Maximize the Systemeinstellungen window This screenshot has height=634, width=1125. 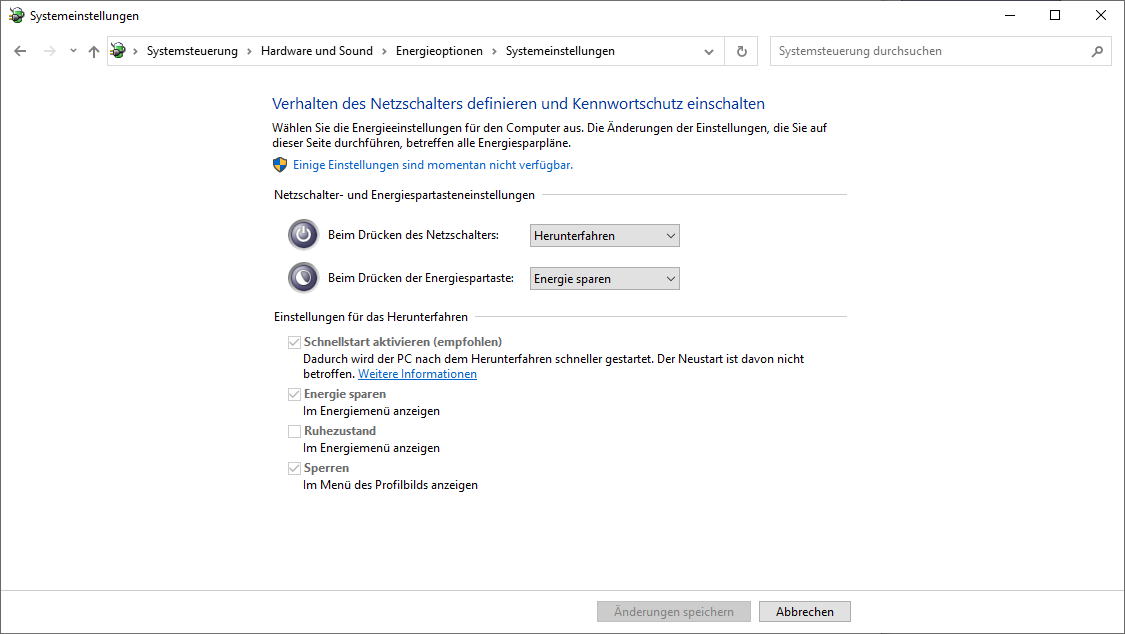[1055, 15]
